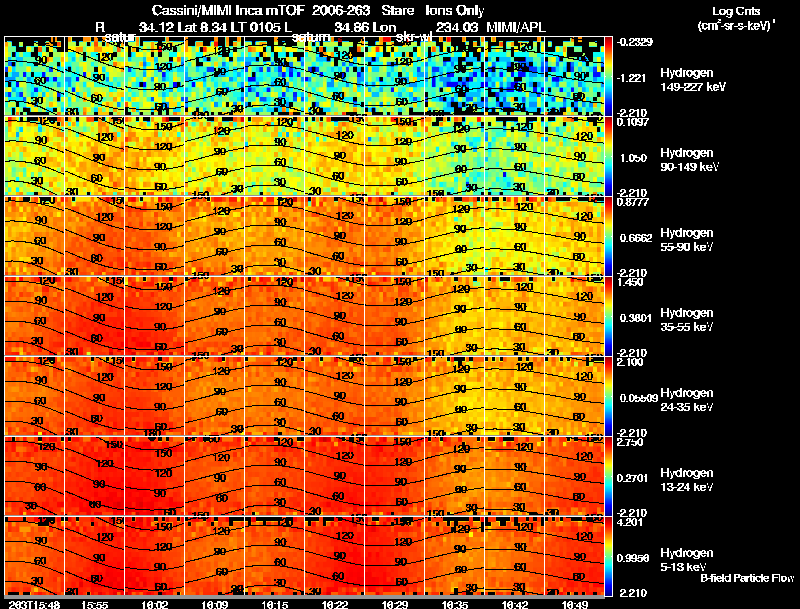Click the Ions Only label in the title
This screenshot has height=609, width=800.
click(x=455, y=10)
